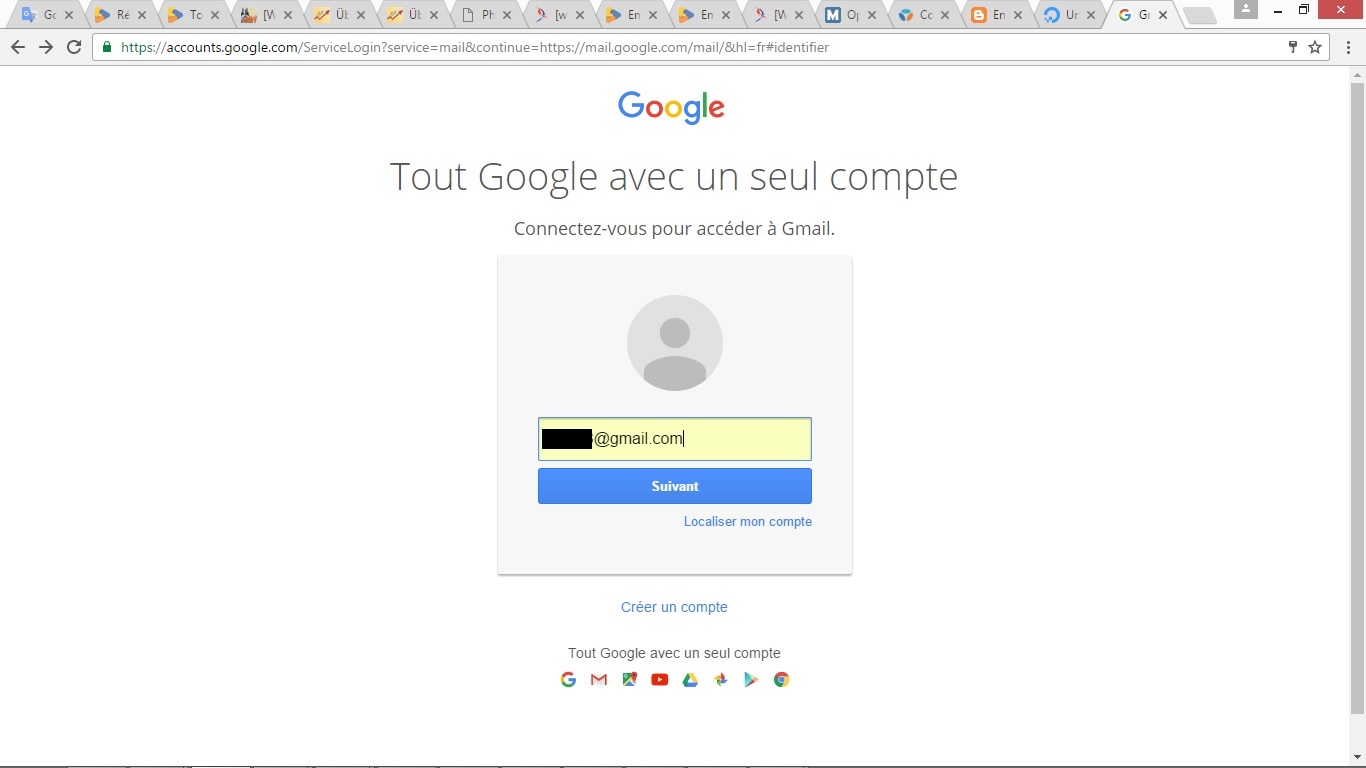This screenshot has height=768, width=1366.
Task: Switch to the 'Ur' tab
Action: pos(1070,15)
